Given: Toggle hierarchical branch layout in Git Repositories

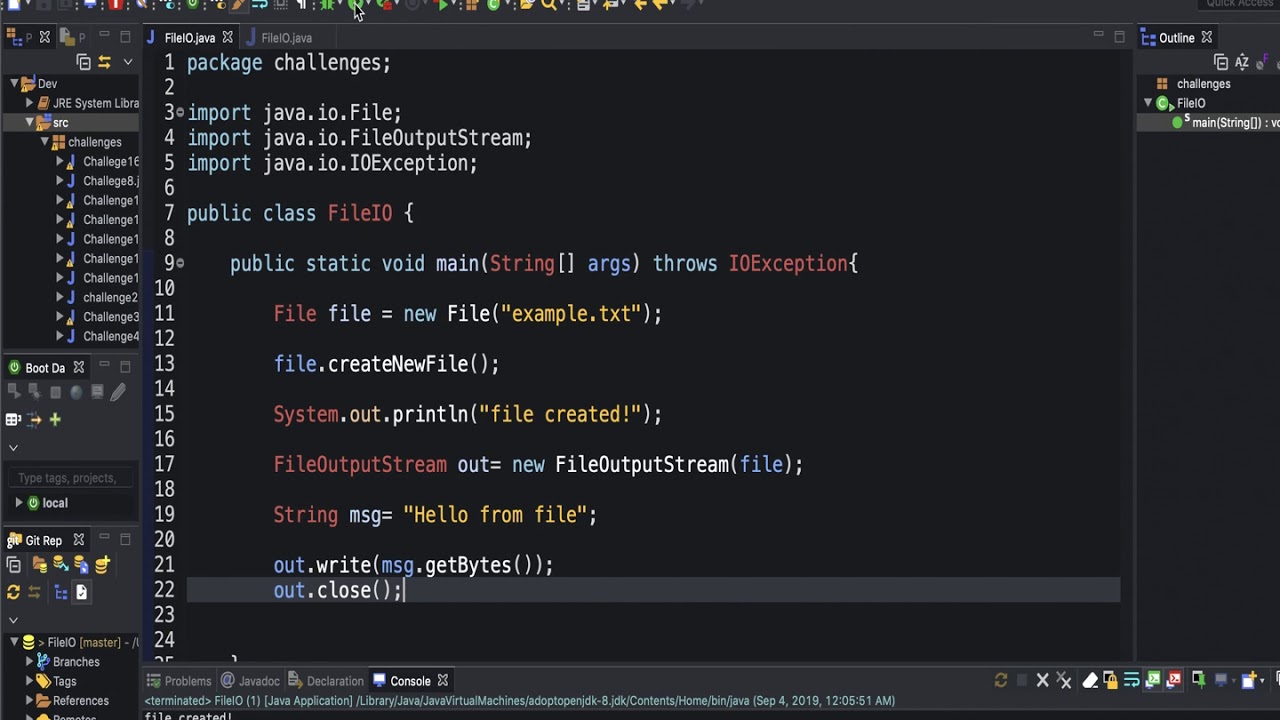Looking at the screenshot, I should [61, 592].
